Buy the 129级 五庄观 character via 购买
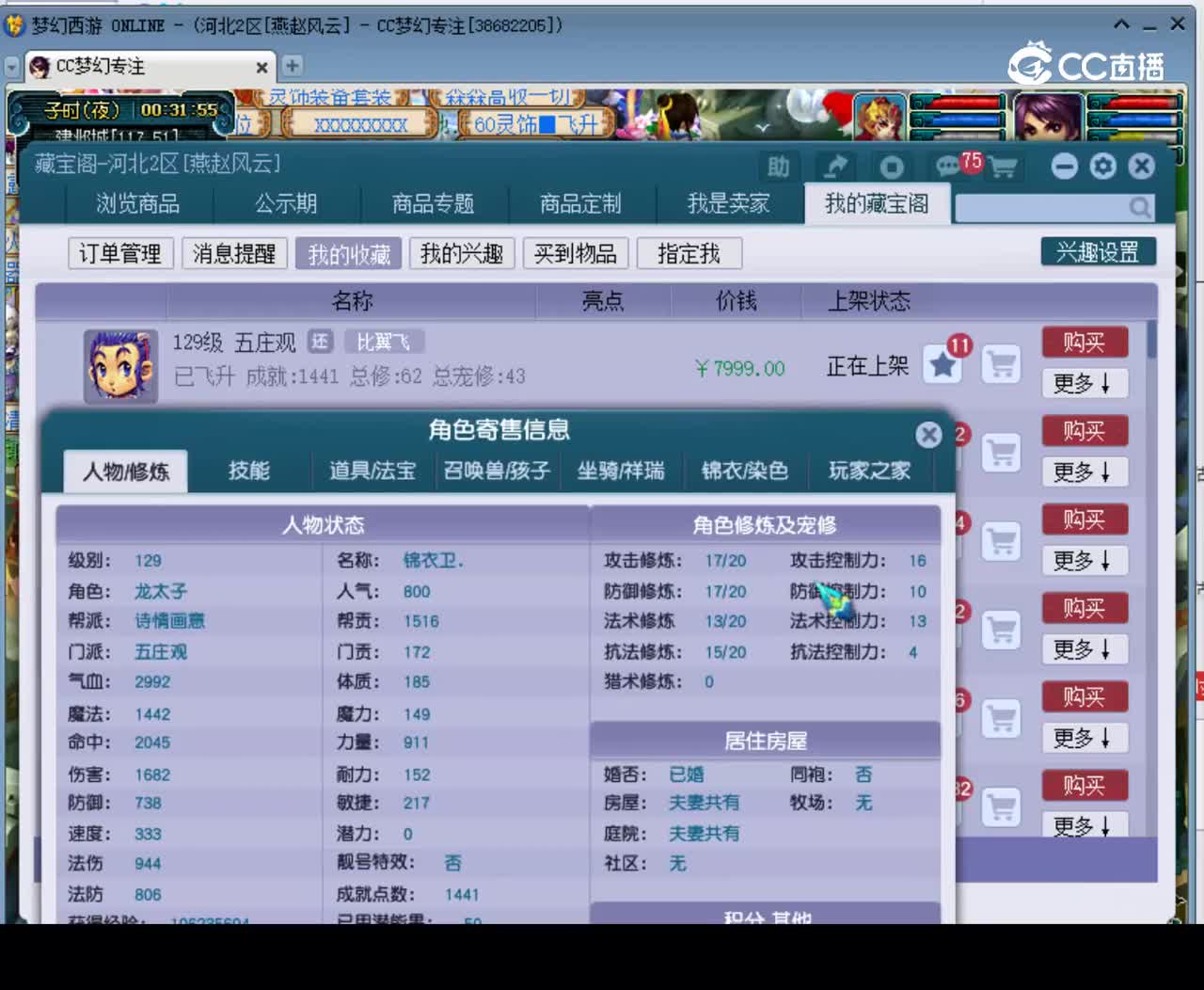 point(1085,342)
